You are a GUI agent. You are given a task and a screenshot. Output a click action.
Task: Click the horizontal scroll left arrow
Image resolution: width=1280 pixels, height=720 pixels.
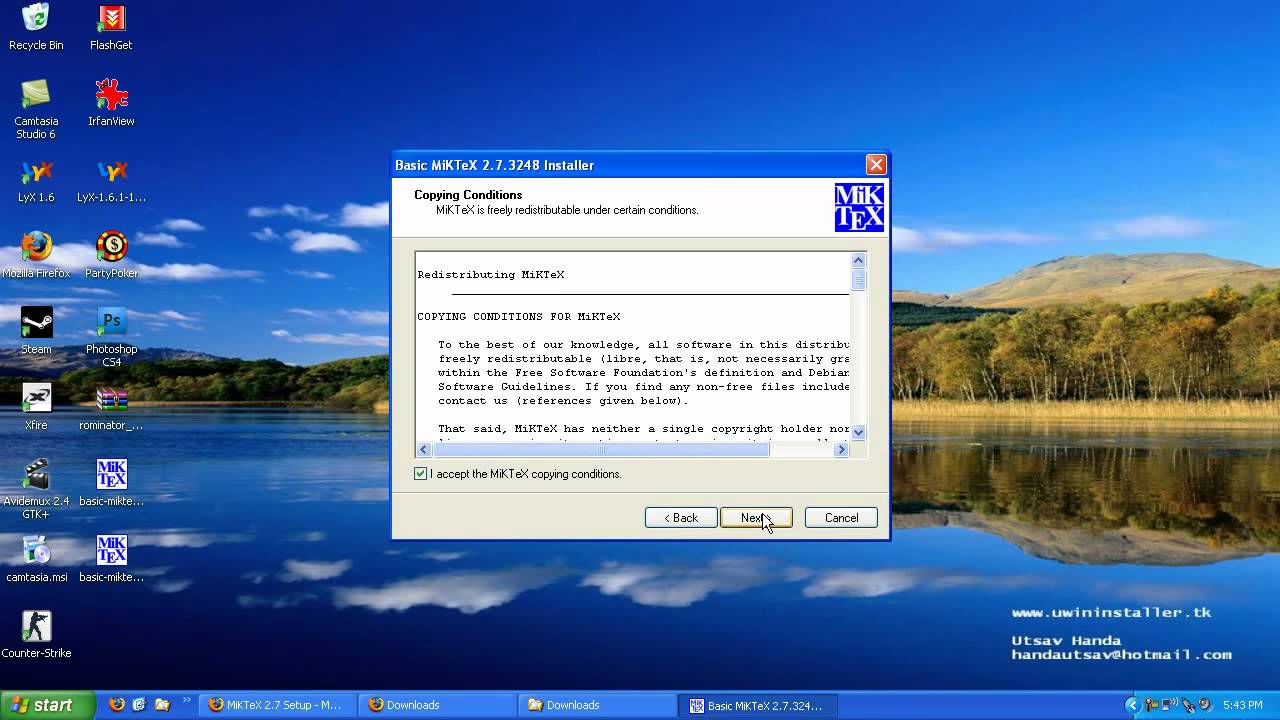click(x=424, y=450)
